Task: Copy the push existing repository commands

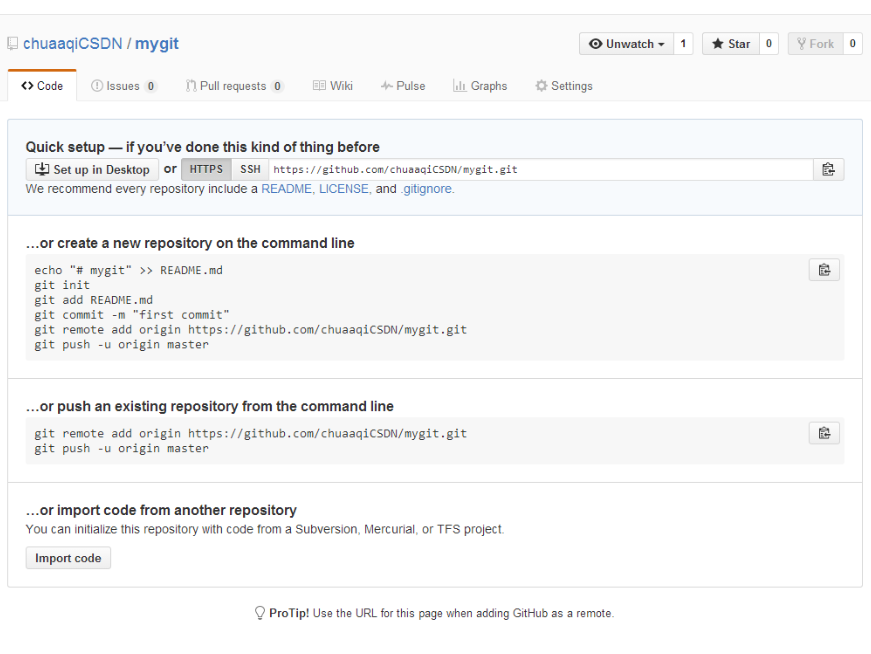Action: click(824, 433)
